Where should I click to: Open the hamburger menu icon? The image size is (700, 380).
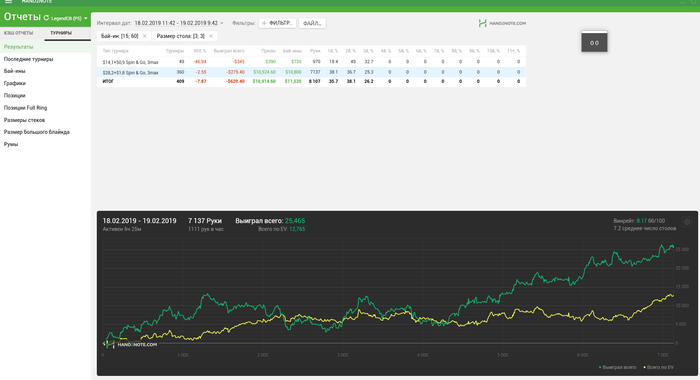[x=8, y=2]
